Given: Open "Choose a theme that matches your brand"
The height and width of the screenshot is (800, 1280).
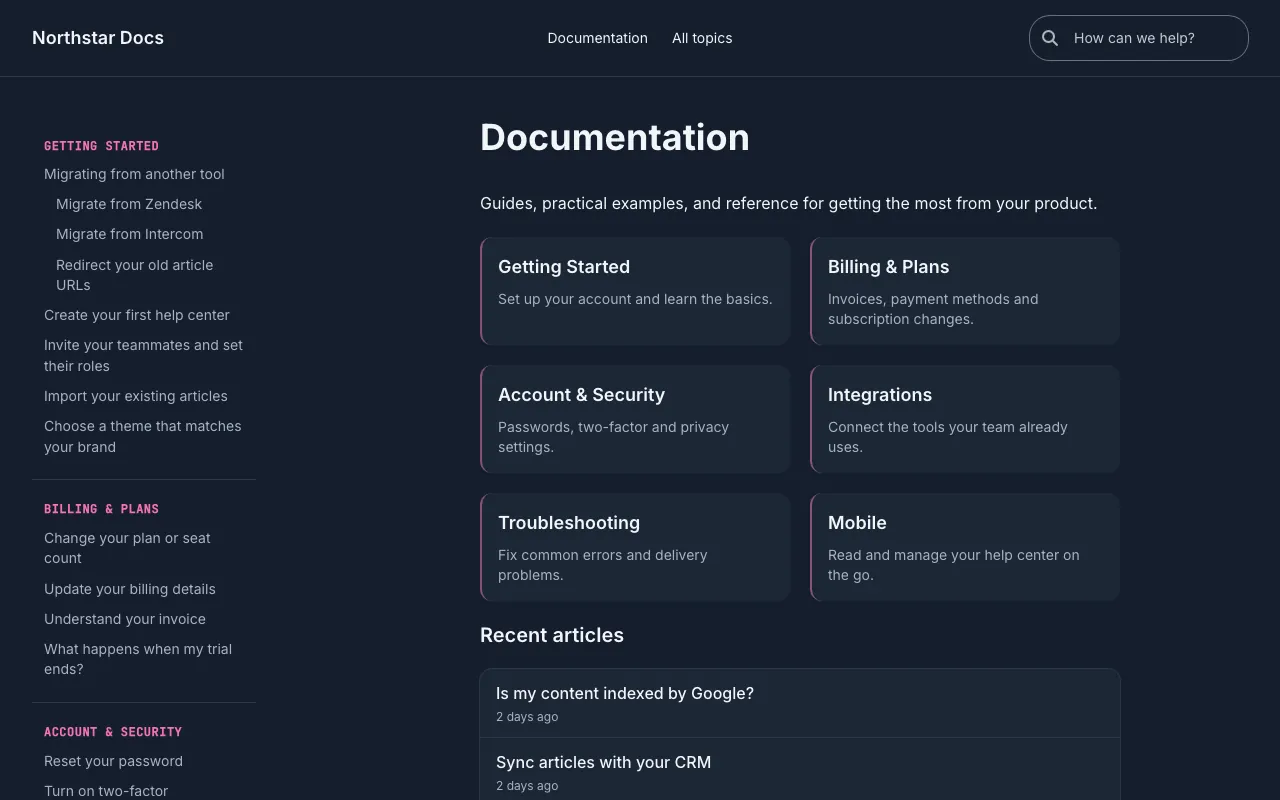Looking at the screenshot, I should pyautogui.click(x=143, y=436).
